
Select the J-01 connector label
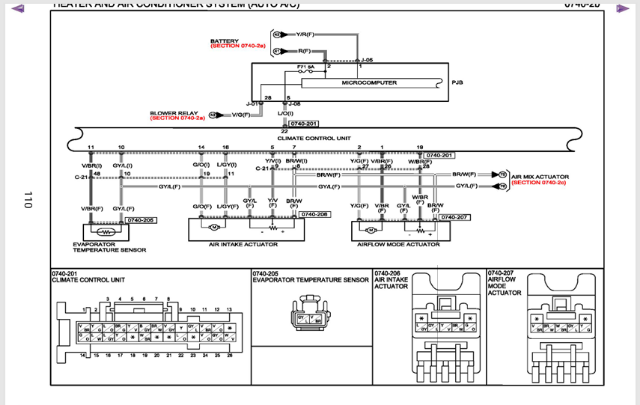click(252, 104)
